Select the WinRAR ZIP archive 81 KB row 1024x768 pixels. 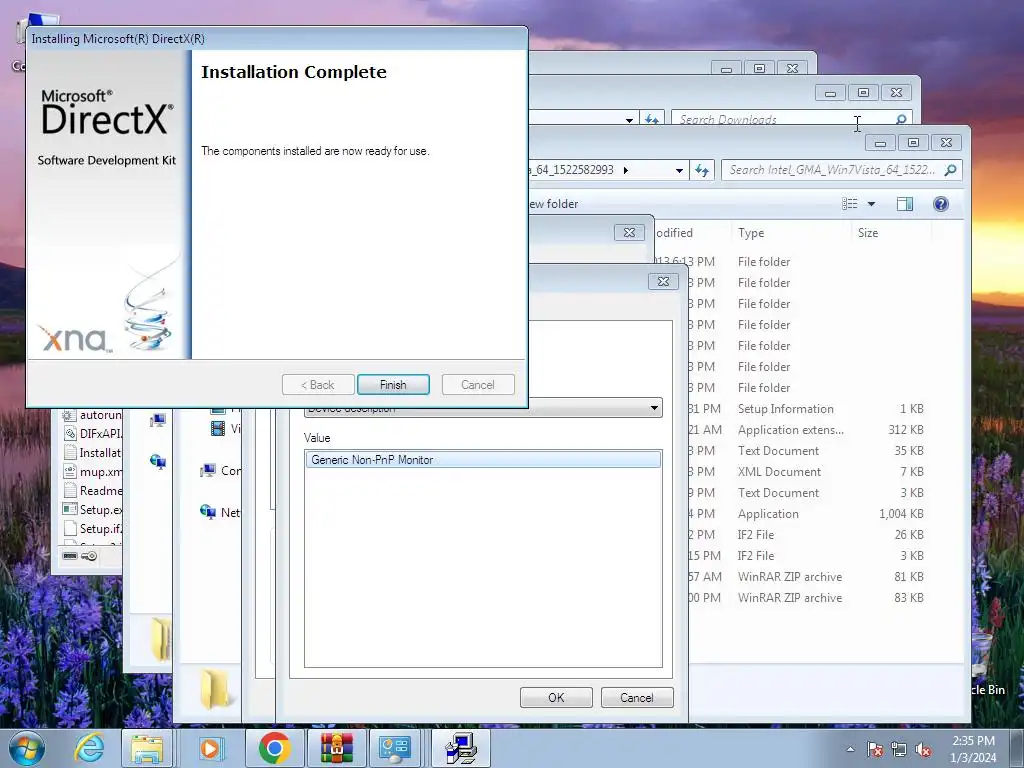(x=808, y=577)
